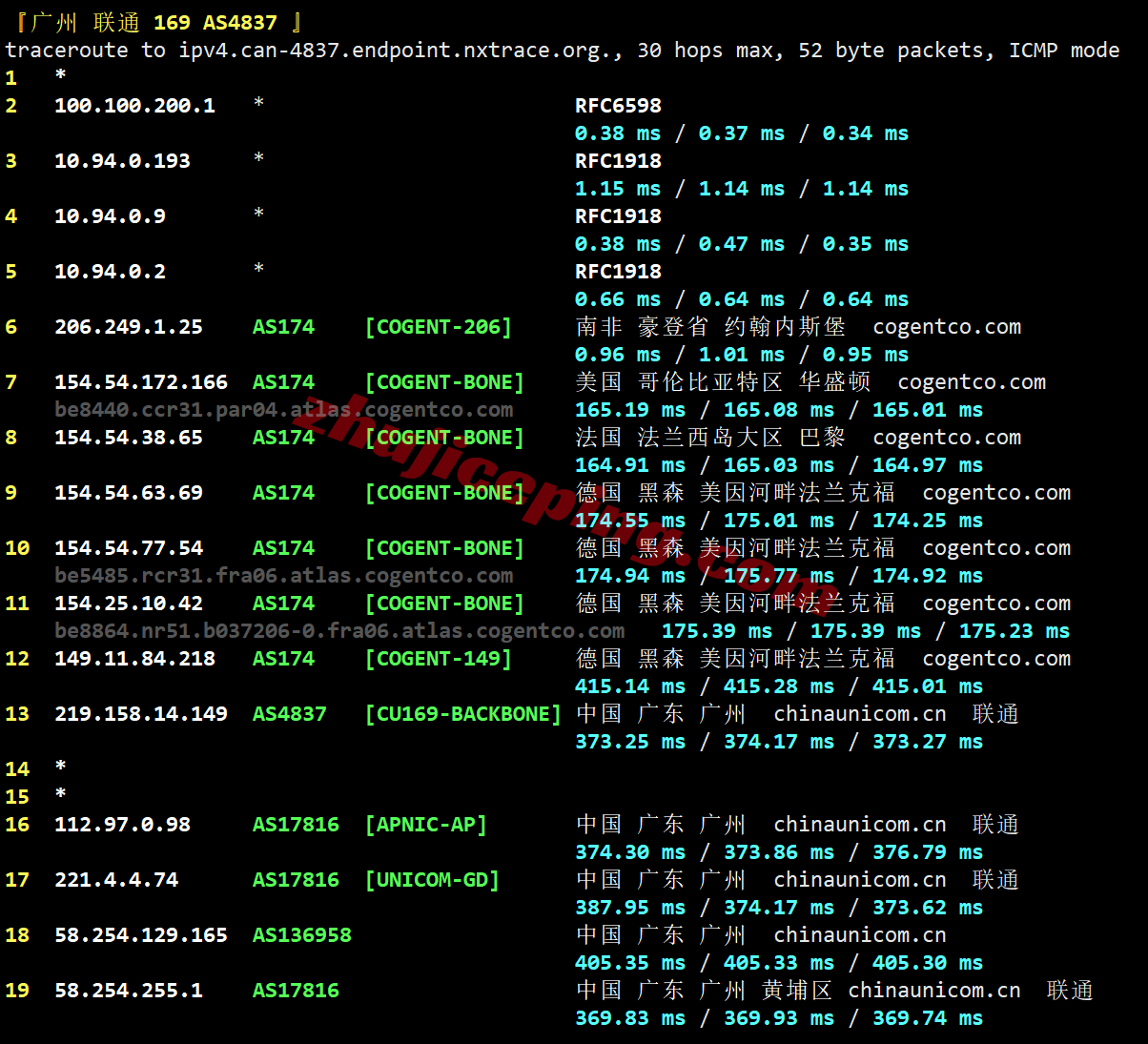Image resolution: width=1148 pixels, height=1044 pixels.
Task: Click AS136958 on hop 18
Action: tap(301, 935)
